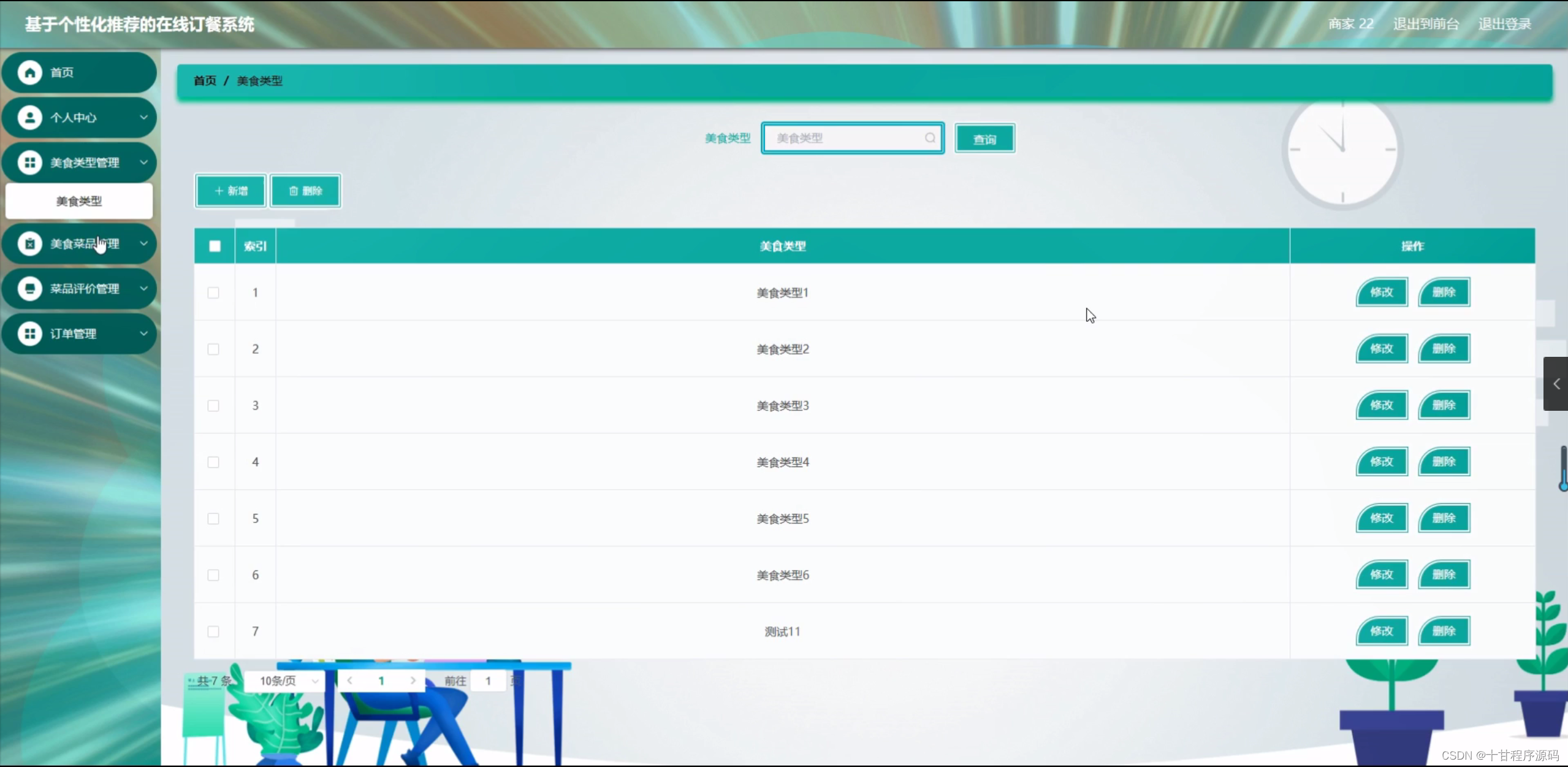Click the search magnifier icon in input

coord(930,138)
